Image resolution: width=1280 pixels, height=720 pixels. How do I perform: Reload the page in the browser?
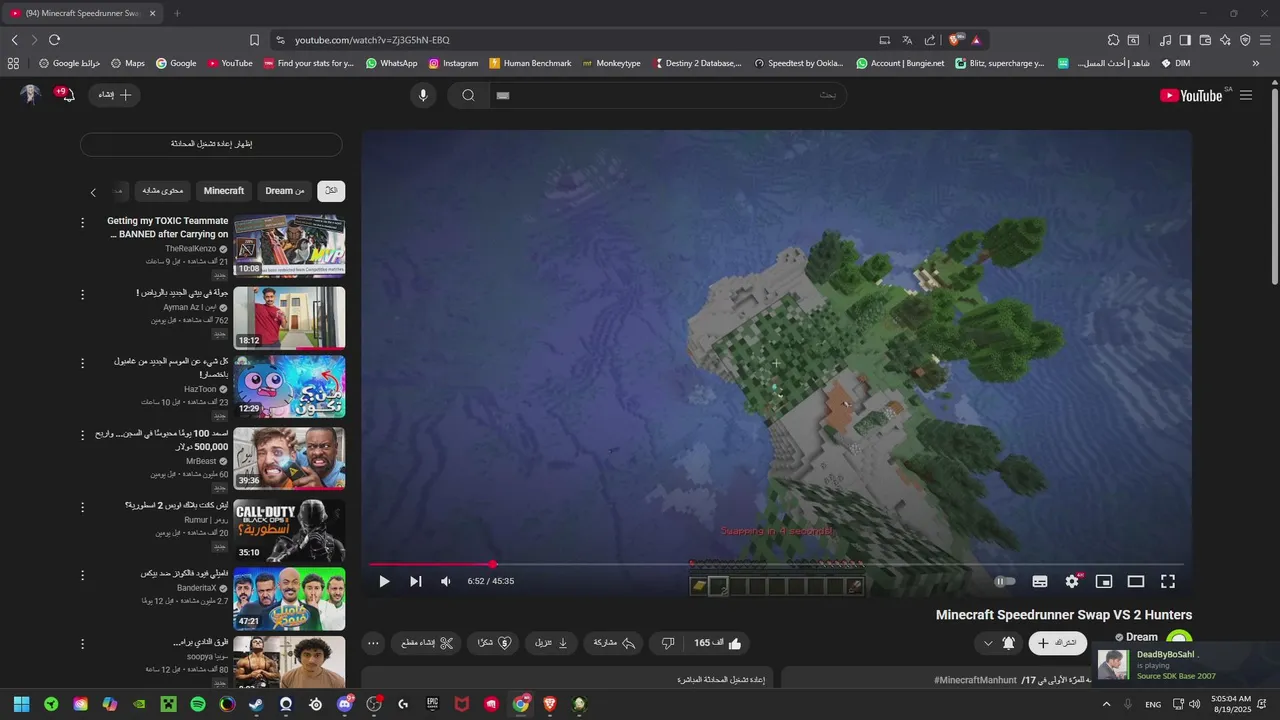tap(54, 40)
